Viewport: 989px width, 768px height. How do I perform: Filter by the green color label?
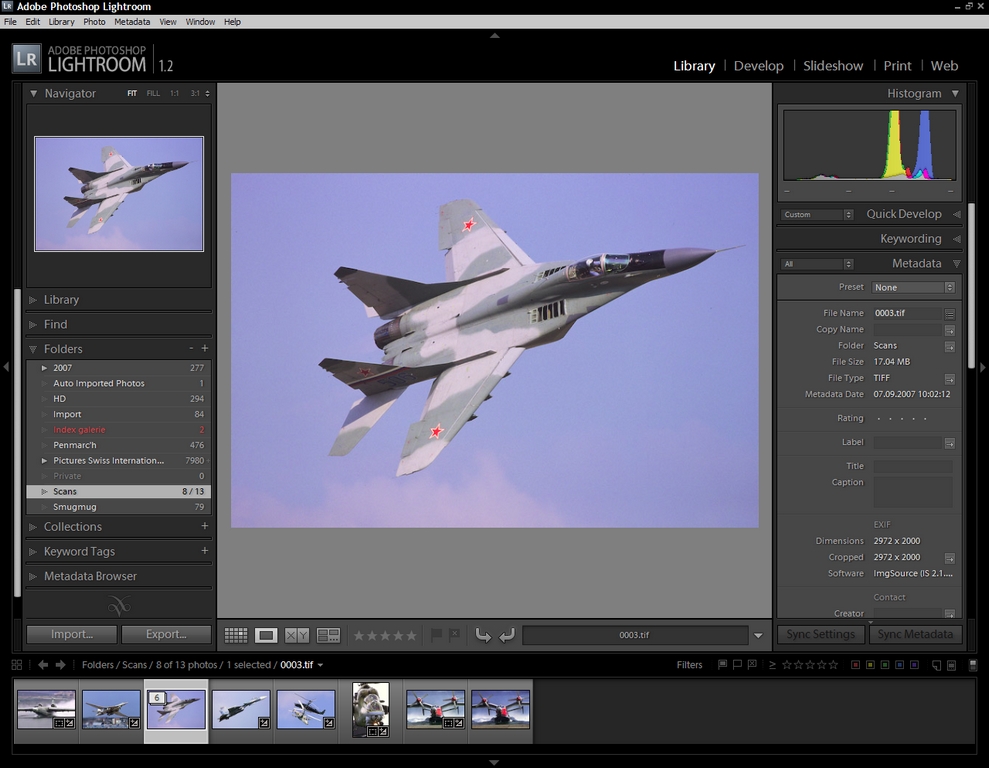pos(885,665)
